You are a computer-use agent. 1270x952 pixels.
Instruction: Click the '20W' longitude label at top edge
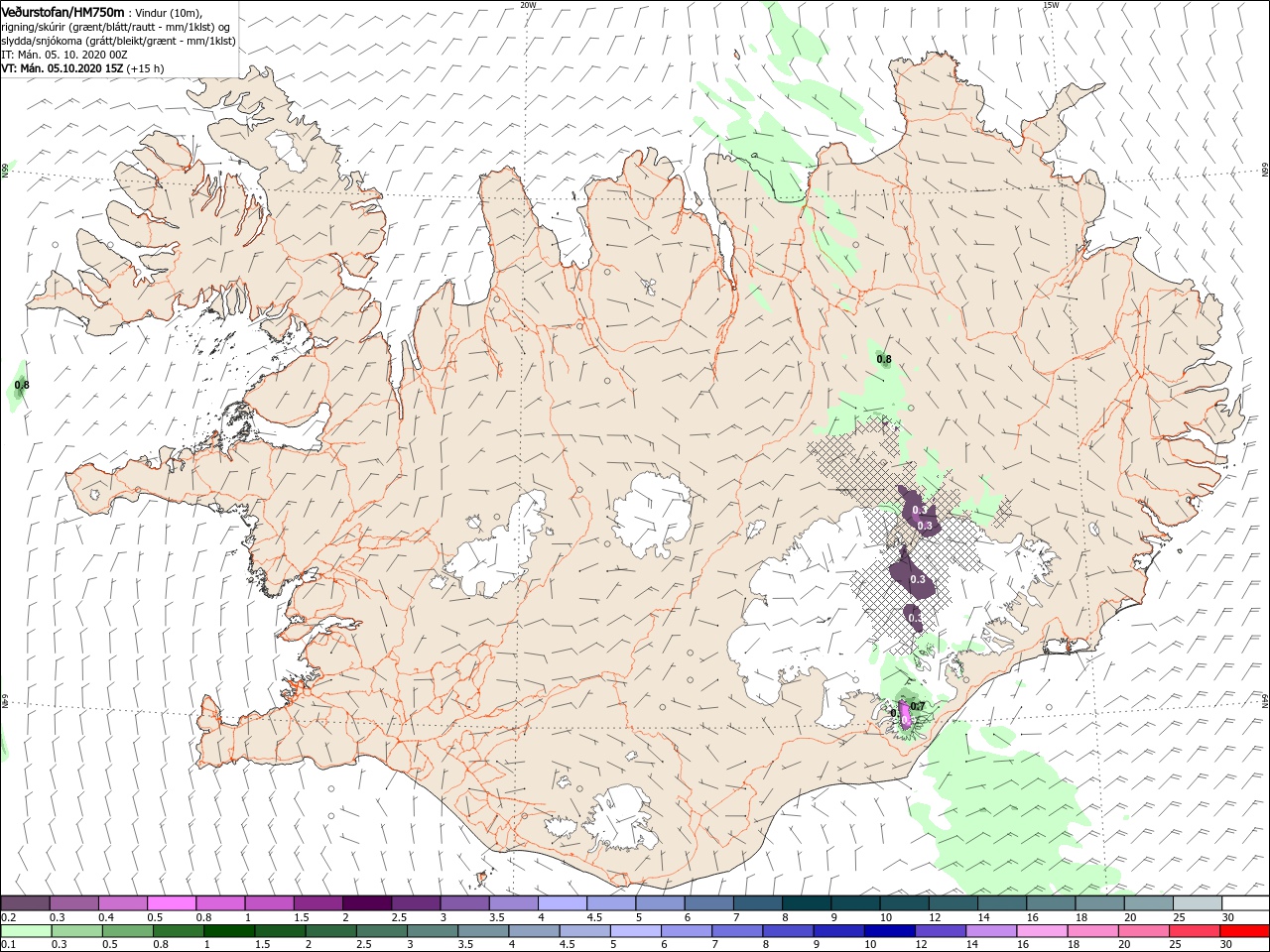click(x=528, y=4)
